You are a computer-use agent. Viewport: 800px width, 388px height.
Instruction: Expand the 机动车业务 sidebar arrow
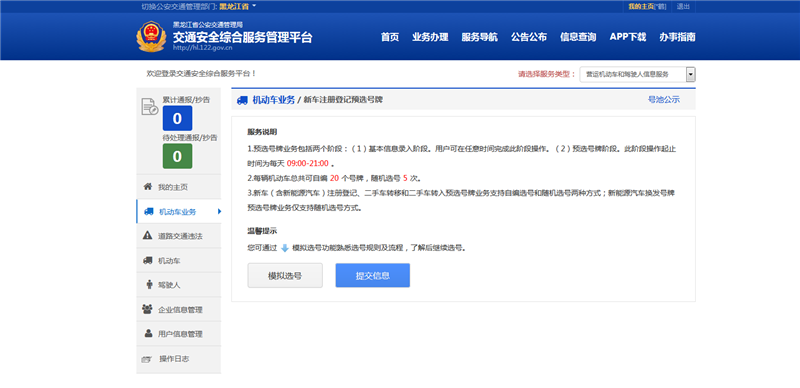pos(219,211)
